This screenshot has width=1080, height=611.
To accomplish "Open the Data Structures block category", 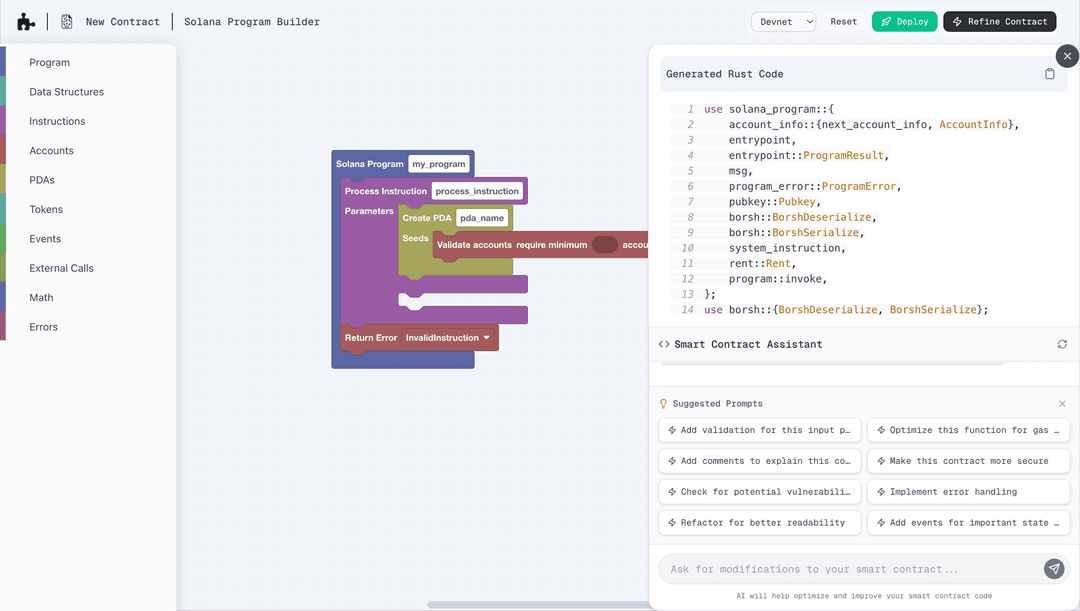I will click(x=66, y=92).
